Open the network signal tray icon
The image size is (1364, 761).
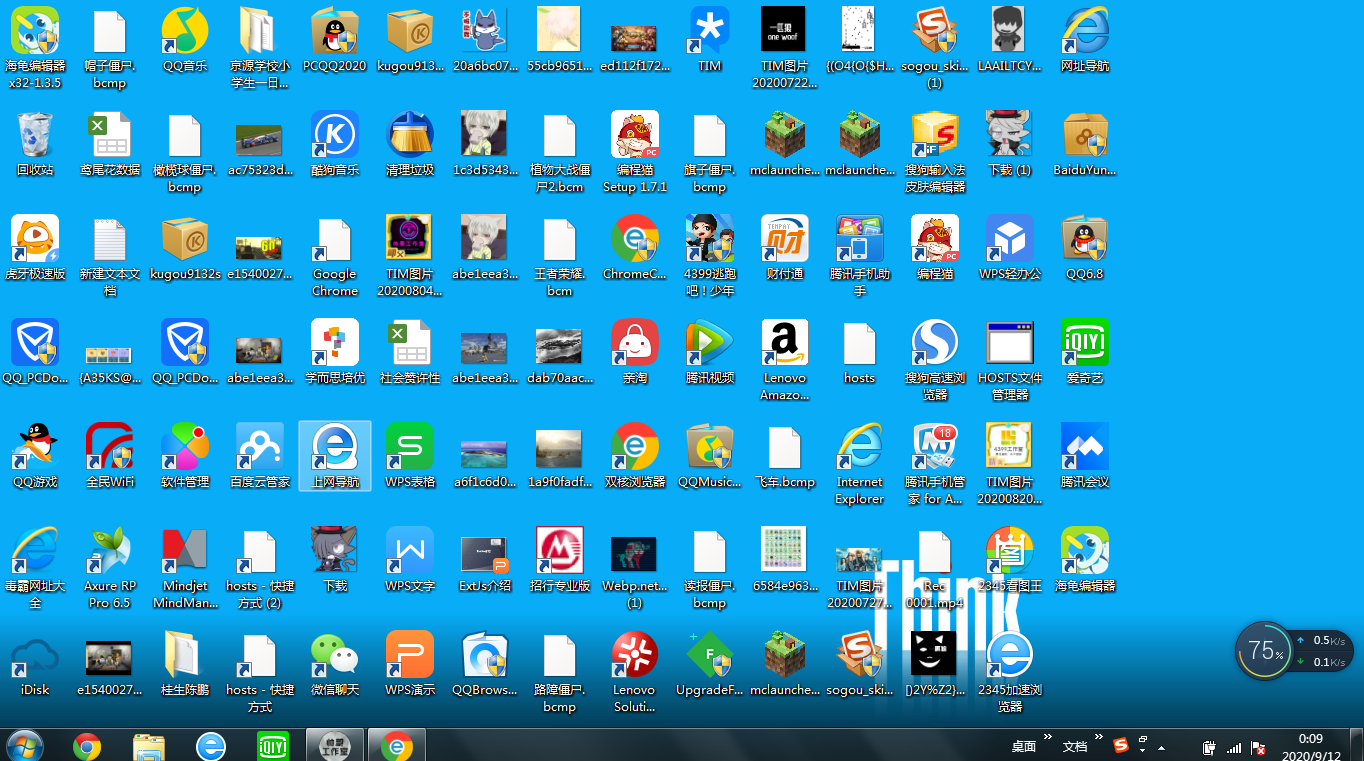pyautogui.click(x=1234, y=747)
